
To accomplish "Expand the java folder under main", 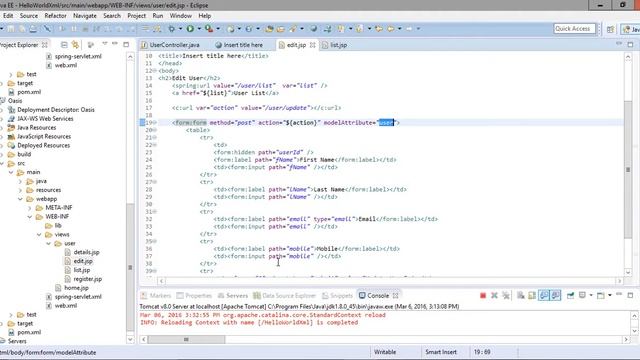I will 20,181.
